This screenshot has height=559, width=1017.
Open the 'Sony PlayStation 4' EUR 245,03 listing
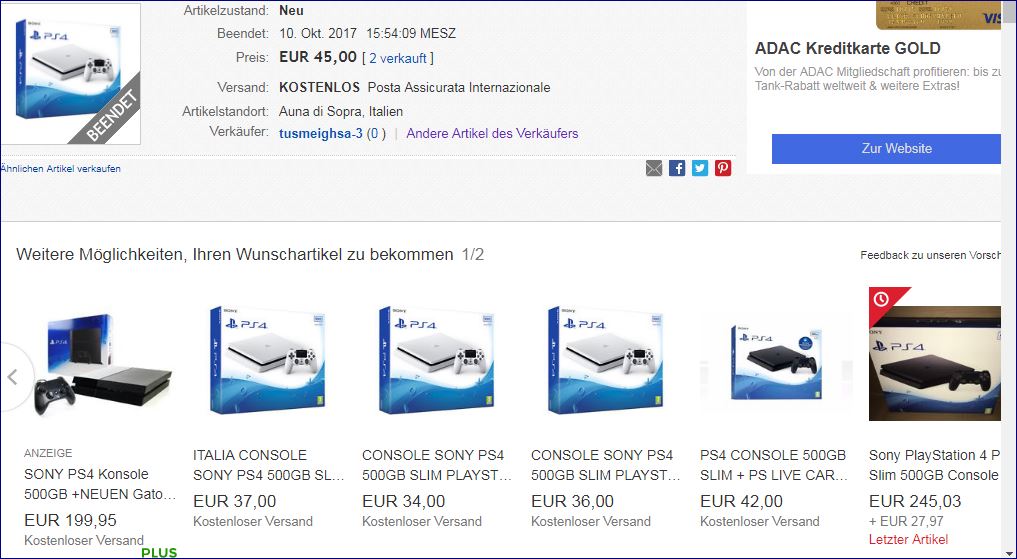[934, 465]
